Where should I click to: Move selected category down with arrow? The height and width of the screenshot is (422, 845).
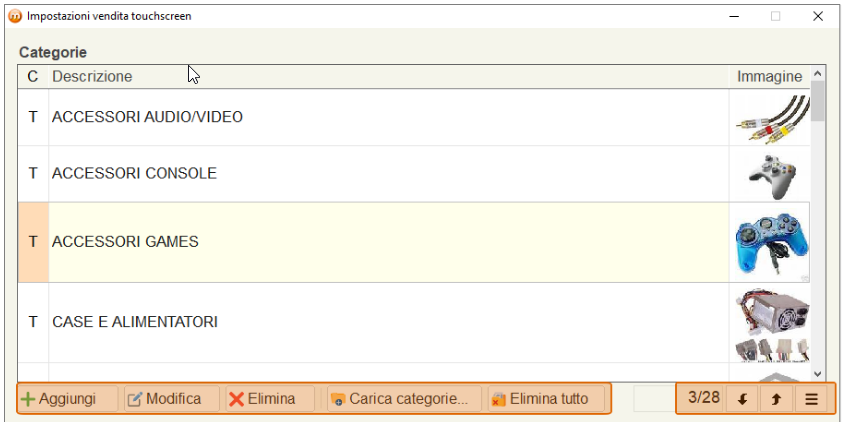[x=742, y=399]
